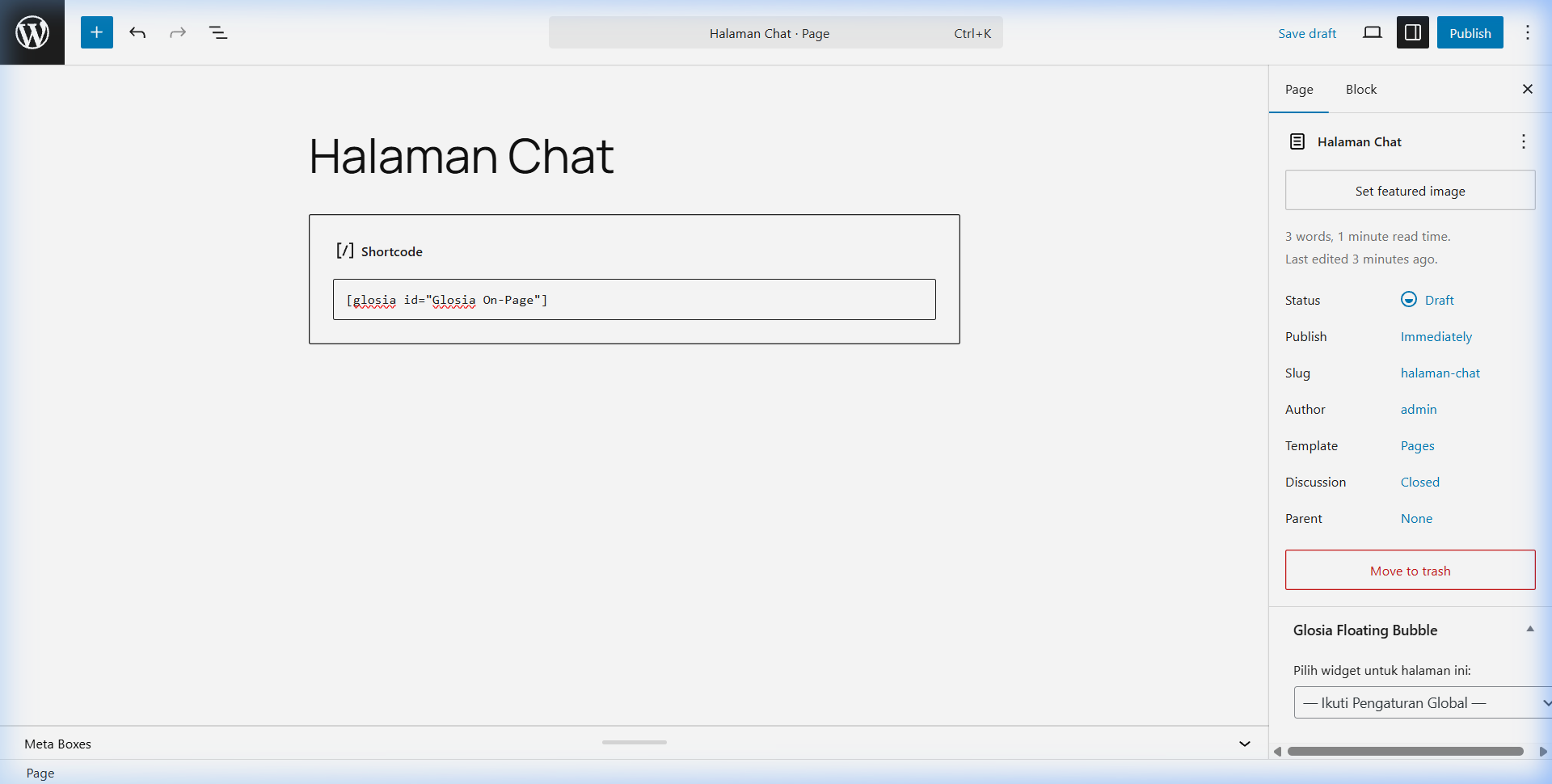Open the editor options menu

[x=1528, y=32]
